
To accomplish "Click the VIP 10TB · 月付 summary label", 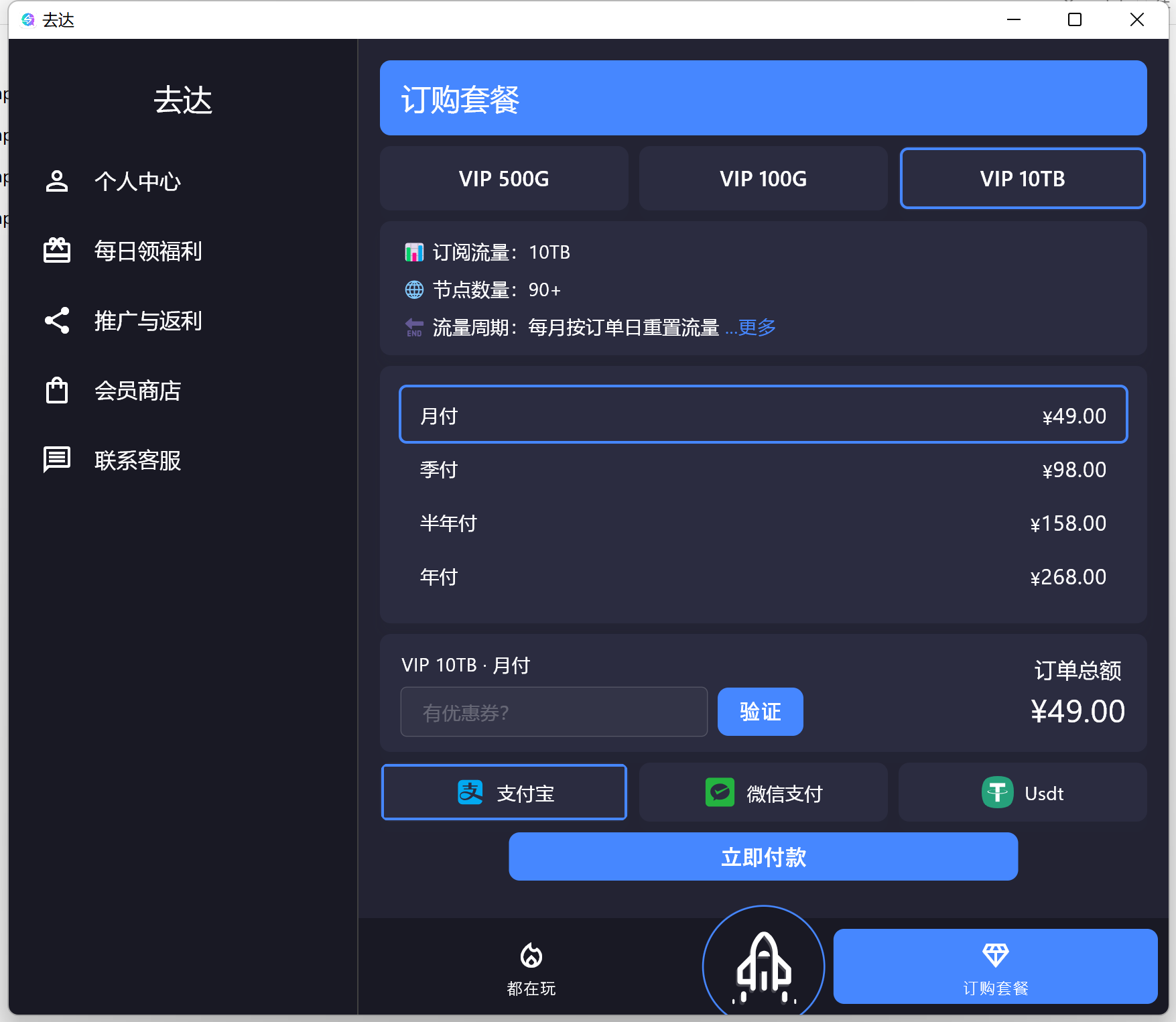I will pyautogui.click(x=466, y=665).
